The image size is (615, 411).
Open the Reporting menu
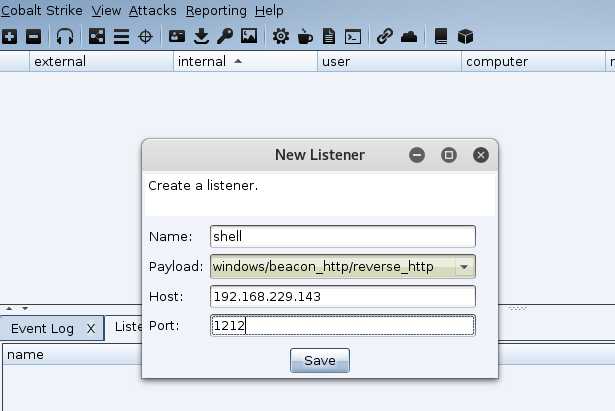tap(216, 11)
